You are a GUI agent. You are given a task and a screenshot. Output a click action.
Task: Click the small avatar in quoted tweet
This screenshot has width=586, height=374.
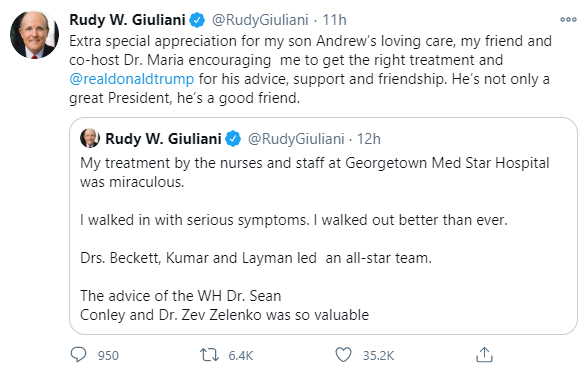90,139
